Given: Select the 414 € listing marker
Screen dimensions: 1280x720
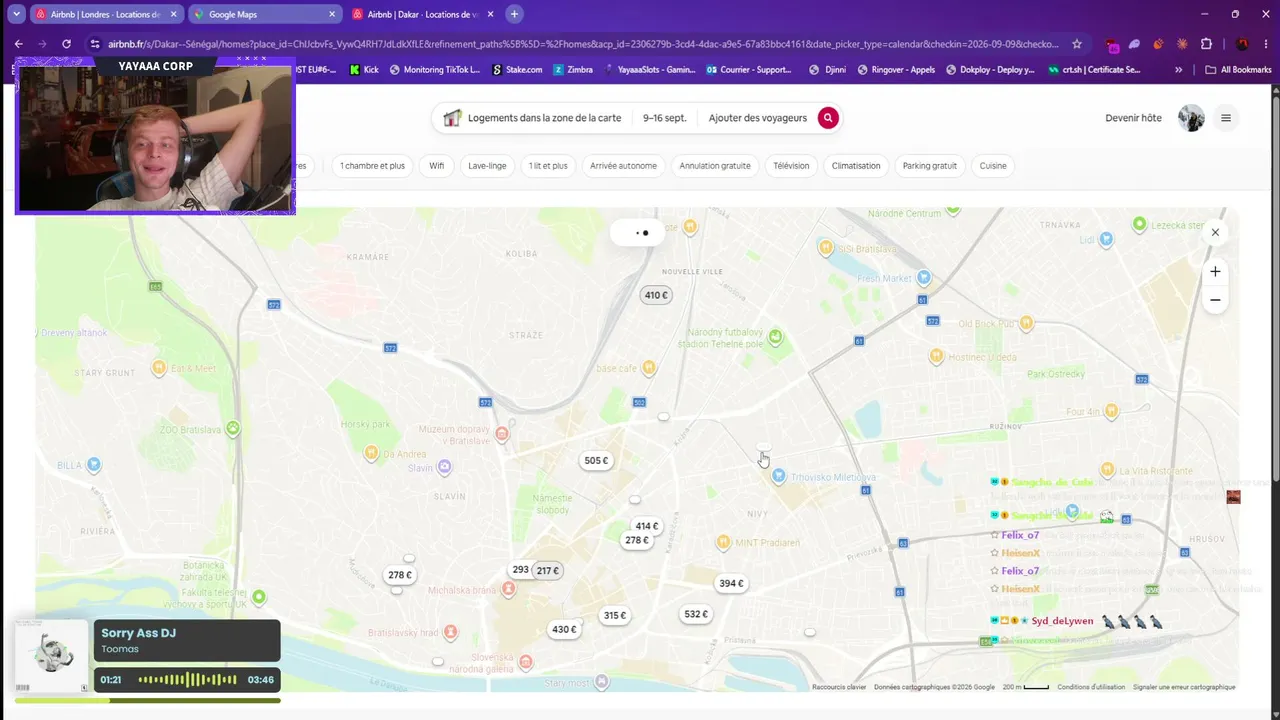Looking at the screenshot, I should (x=647, y=526).
